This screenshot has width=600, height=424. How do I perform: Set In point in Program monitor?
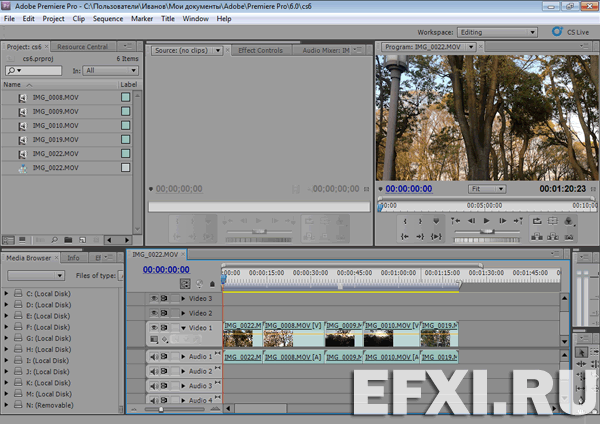coord(405,221)
